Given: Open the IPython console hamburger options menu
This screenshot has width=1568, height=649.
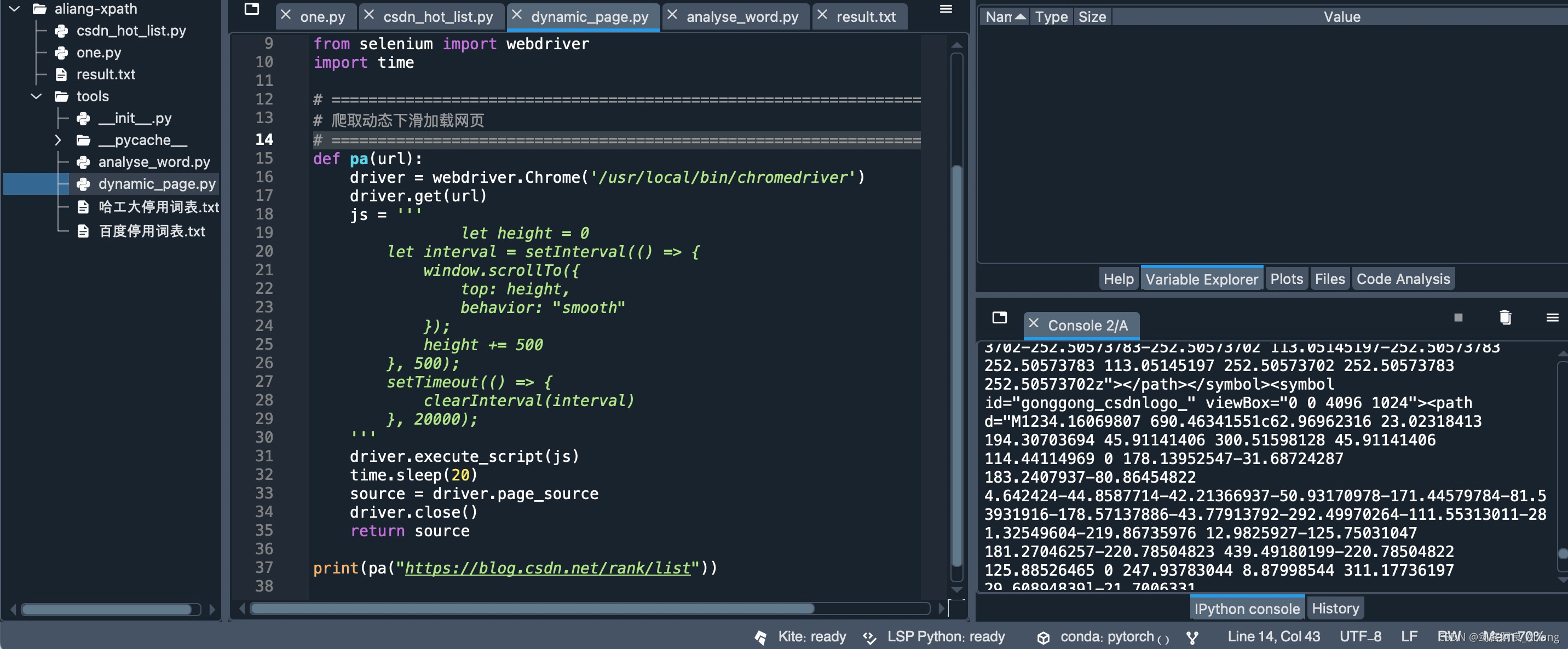Looking at the screenshot, I should [x=1552, y=317].
